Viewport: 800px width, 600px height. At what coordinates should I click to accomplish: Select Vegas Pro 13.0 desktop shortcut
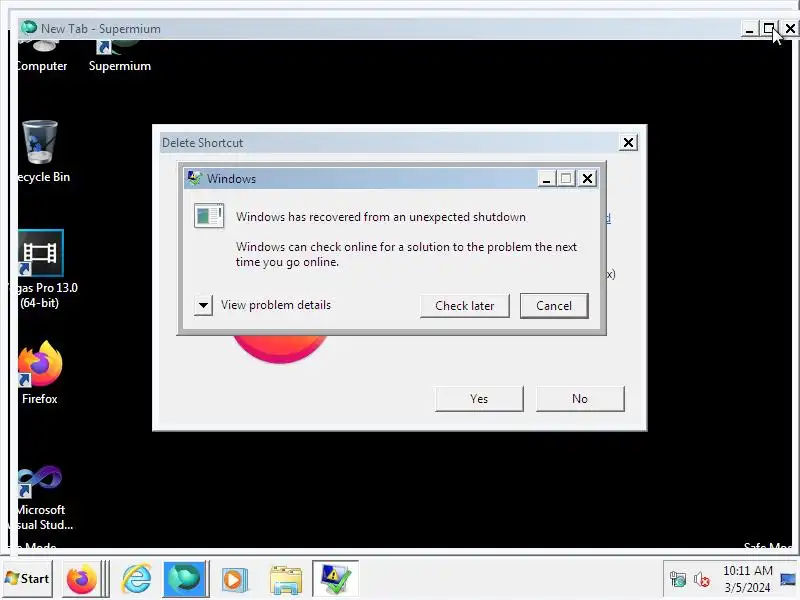[41, 269]
